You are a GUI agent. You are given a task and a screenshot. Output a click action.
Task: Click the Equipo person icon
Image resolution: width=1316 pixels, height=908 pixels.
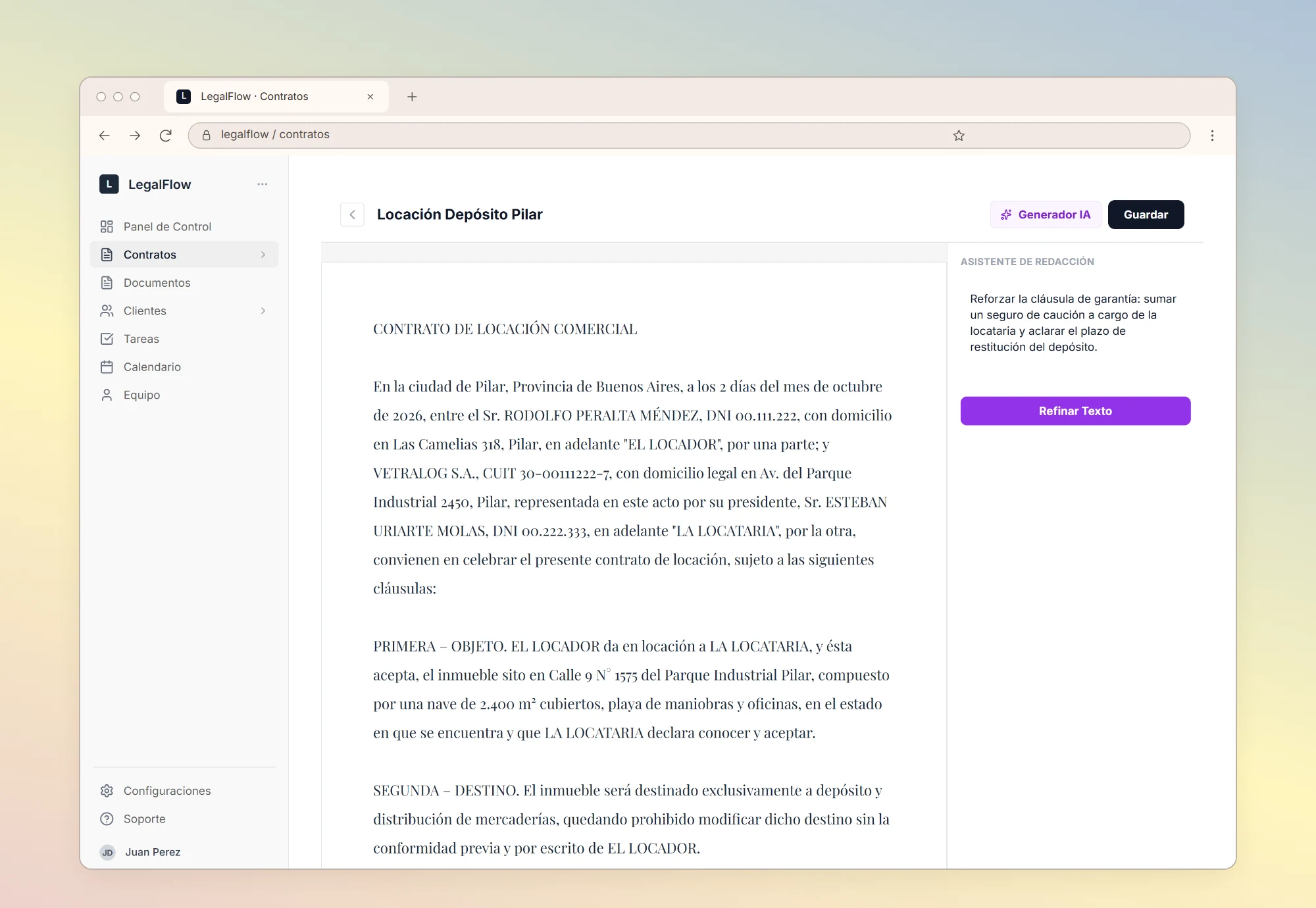click(x=107, y=395)
